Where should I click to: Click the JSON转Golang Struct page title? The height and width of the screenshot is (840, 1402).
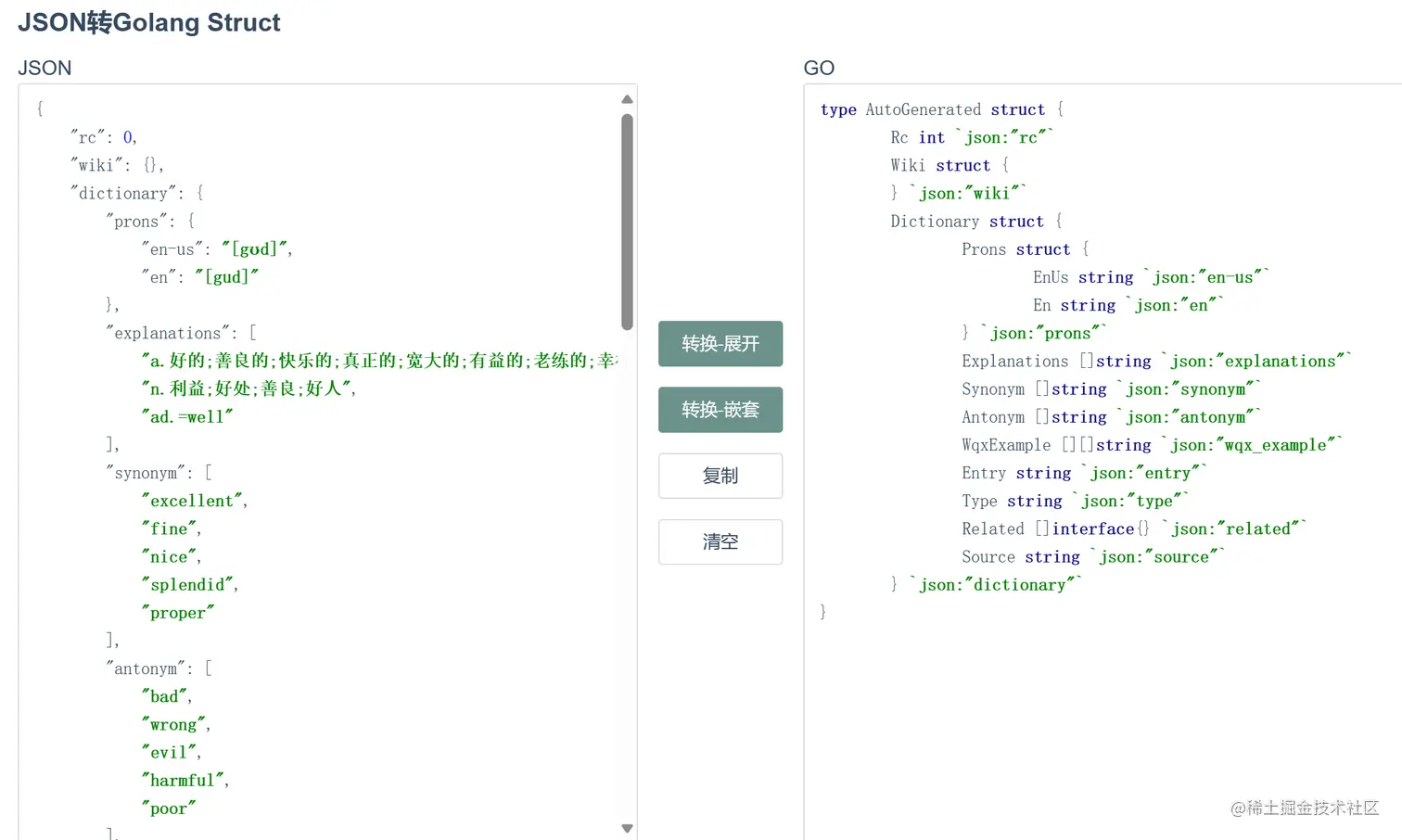tap(149, 22)
